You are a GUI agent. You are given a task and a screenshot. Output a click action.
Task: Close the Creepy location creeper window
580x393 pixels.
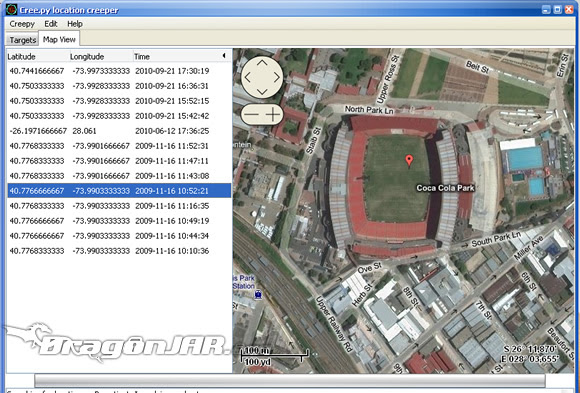(x=569, y=10)
